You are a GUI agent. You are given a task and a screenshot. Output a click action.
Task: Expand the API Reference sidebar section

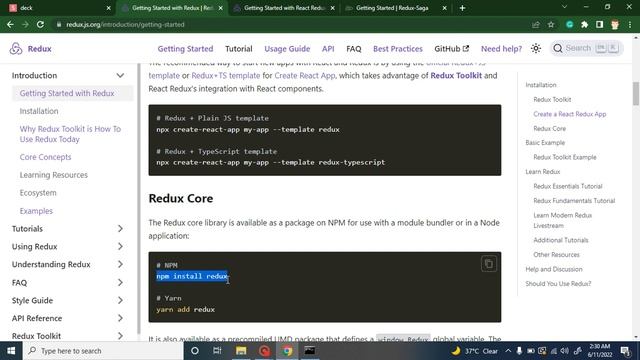pyautogui.click(x=120, y=318)
